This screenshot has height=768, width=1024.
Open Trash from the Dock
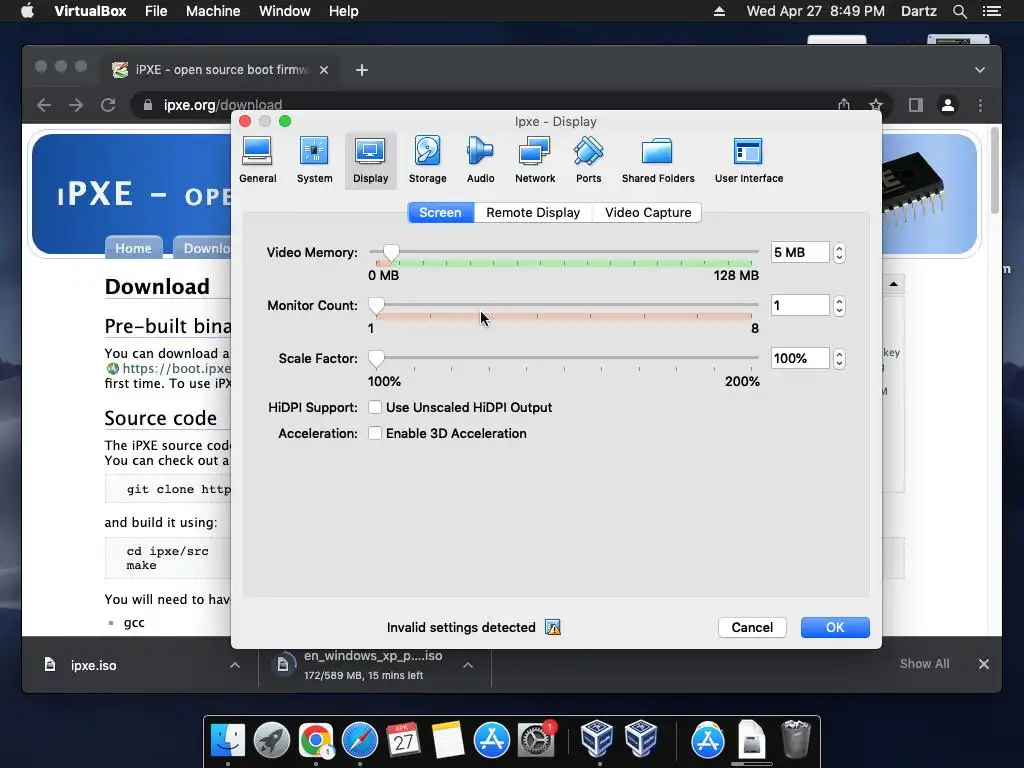(796, 739)
